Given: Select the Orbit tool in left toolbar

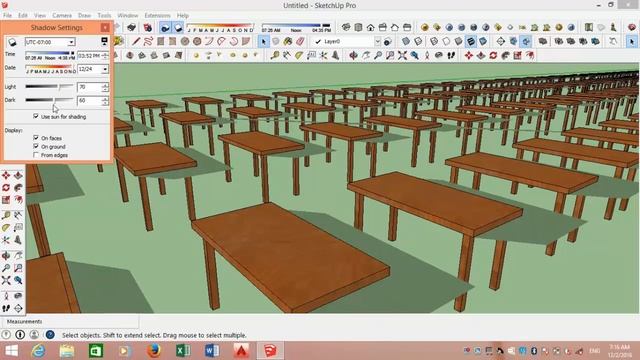Looking at the screenshot, I should pos(6,256).
